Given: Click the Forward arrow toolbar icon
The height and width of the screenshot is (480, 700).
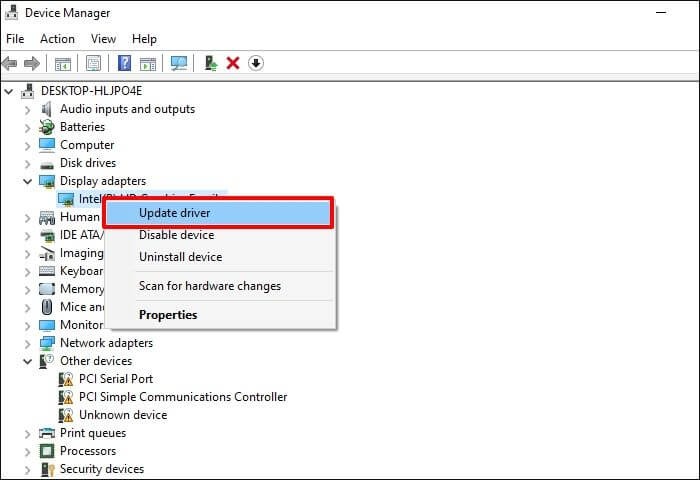Looking at the screenshot, I should pyautogui.click(x=32, y=63).
